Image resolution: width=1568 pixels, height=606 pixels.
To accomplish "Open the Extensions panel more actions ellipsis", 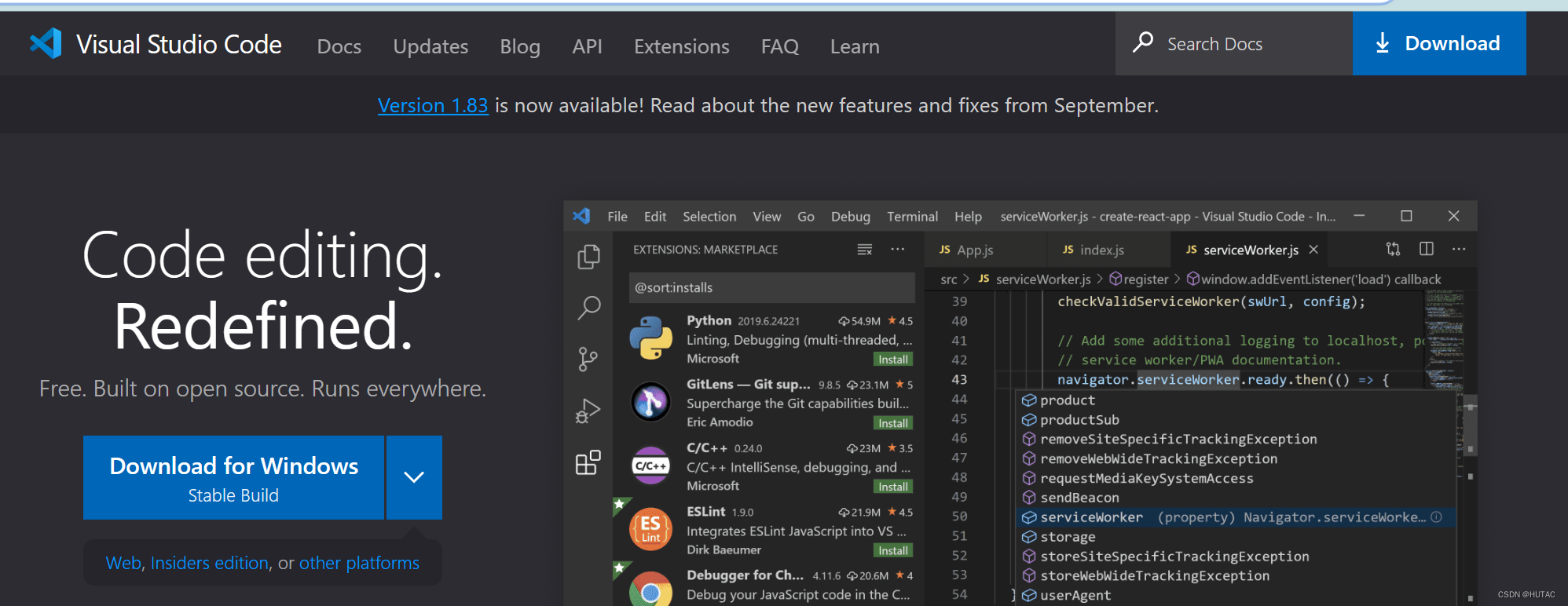I will click(x=897, y=250).
